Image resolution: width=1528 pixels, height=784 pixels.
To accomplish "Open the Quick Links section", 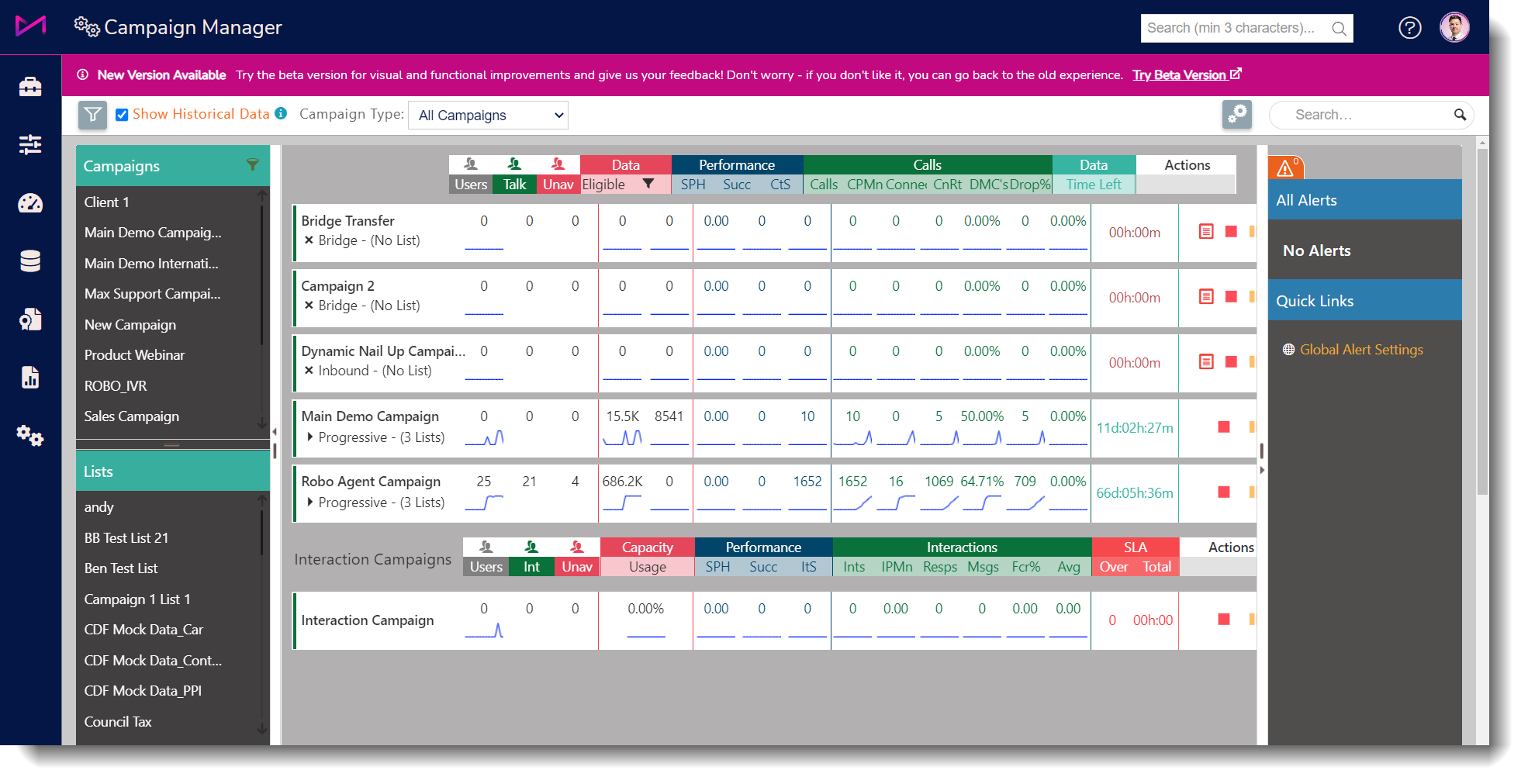I will click(x=1364, y=301).
